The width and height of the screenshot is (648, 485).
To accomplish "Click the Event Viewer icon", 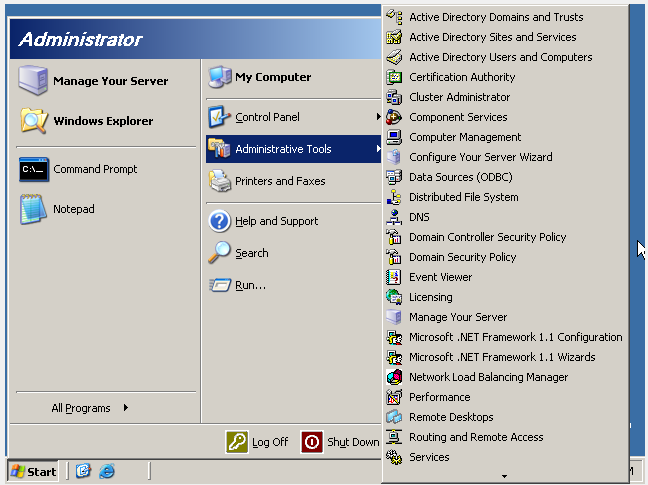I will pos(394,277).
